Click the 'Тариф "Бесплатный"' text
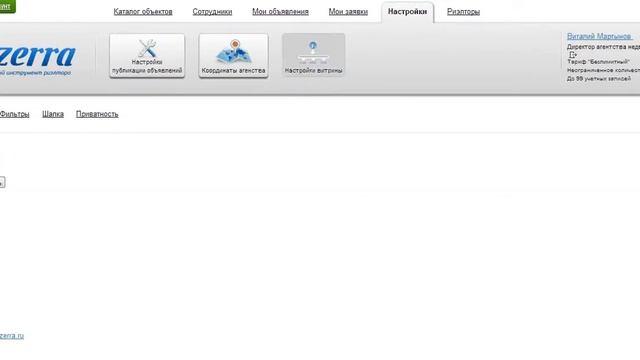The image size is (640, 360). click(x=598, y=62)
